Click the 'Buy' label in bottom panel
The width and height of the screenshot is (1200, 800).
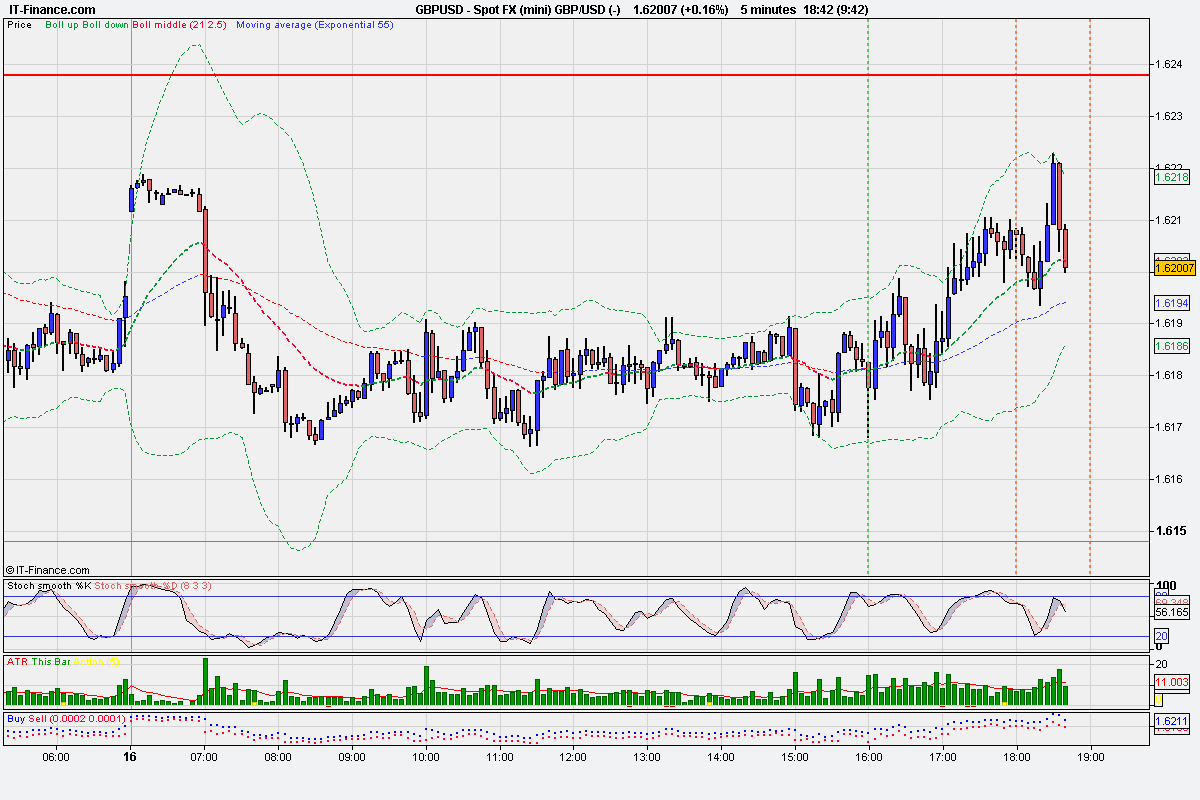[x=15, y=718]
